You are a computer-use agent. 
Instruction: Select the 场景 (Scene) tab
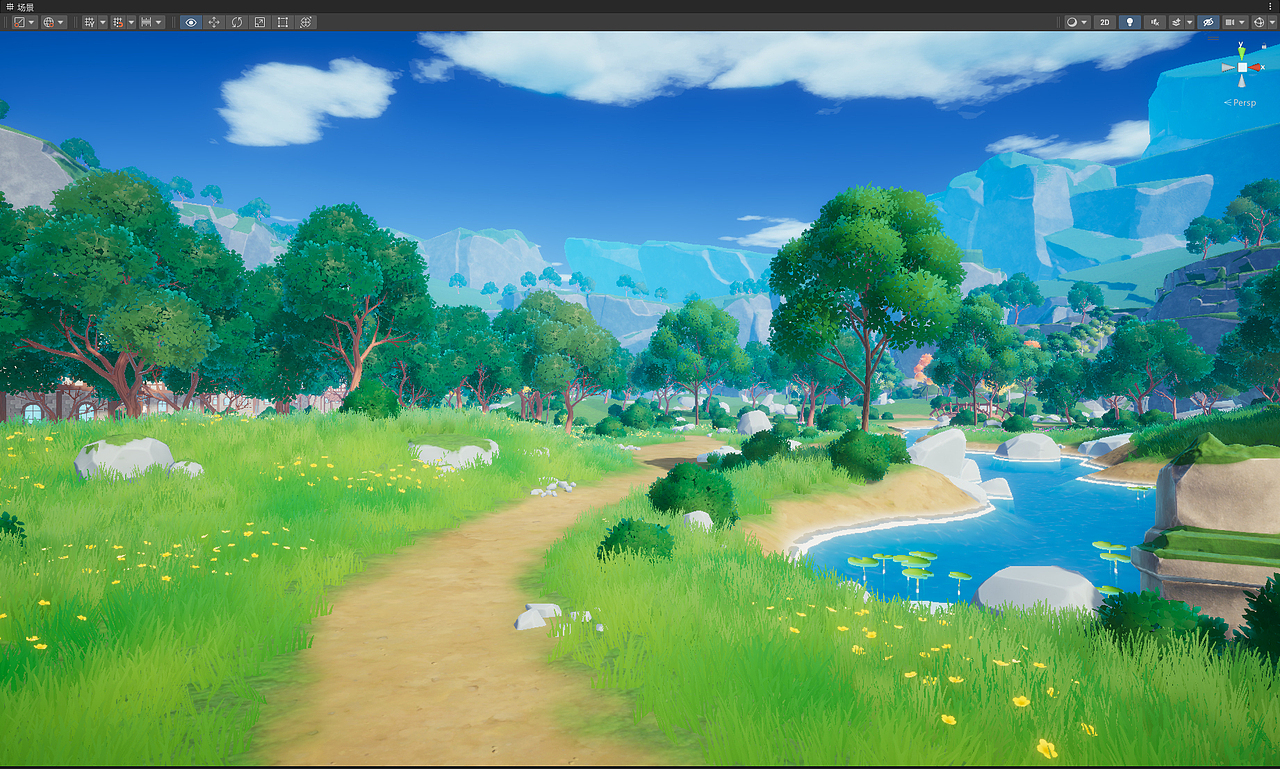pos(20,7)
